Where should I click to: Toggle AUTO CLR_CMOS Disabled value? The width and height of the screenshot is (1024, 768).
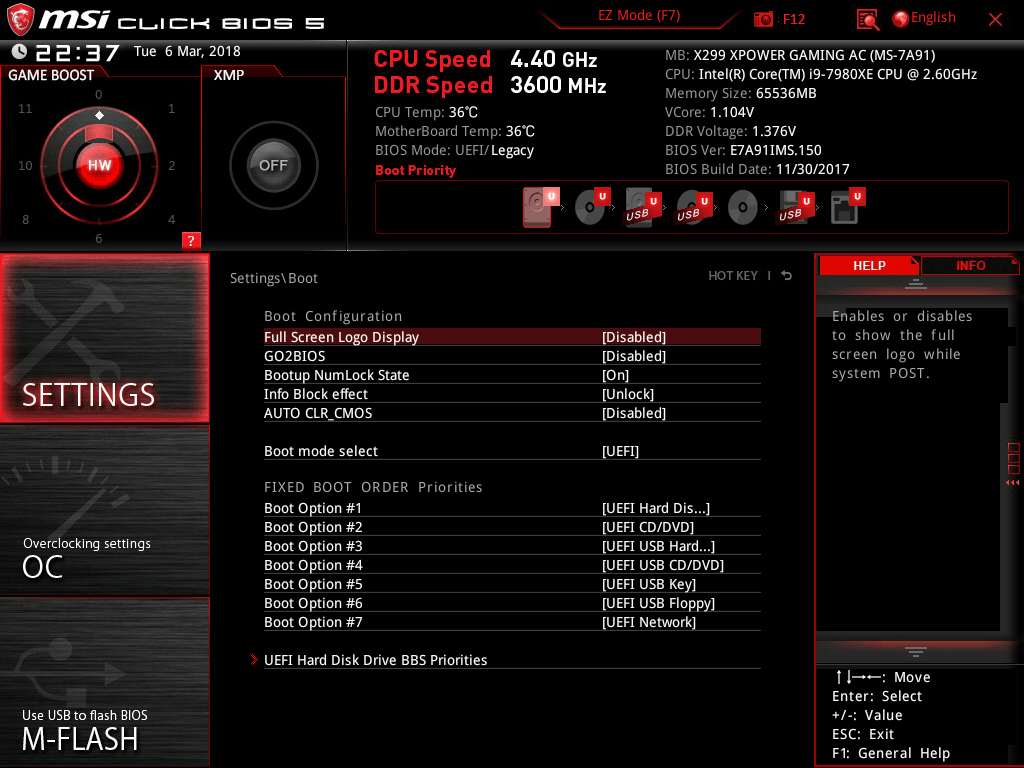pos(633,413)
